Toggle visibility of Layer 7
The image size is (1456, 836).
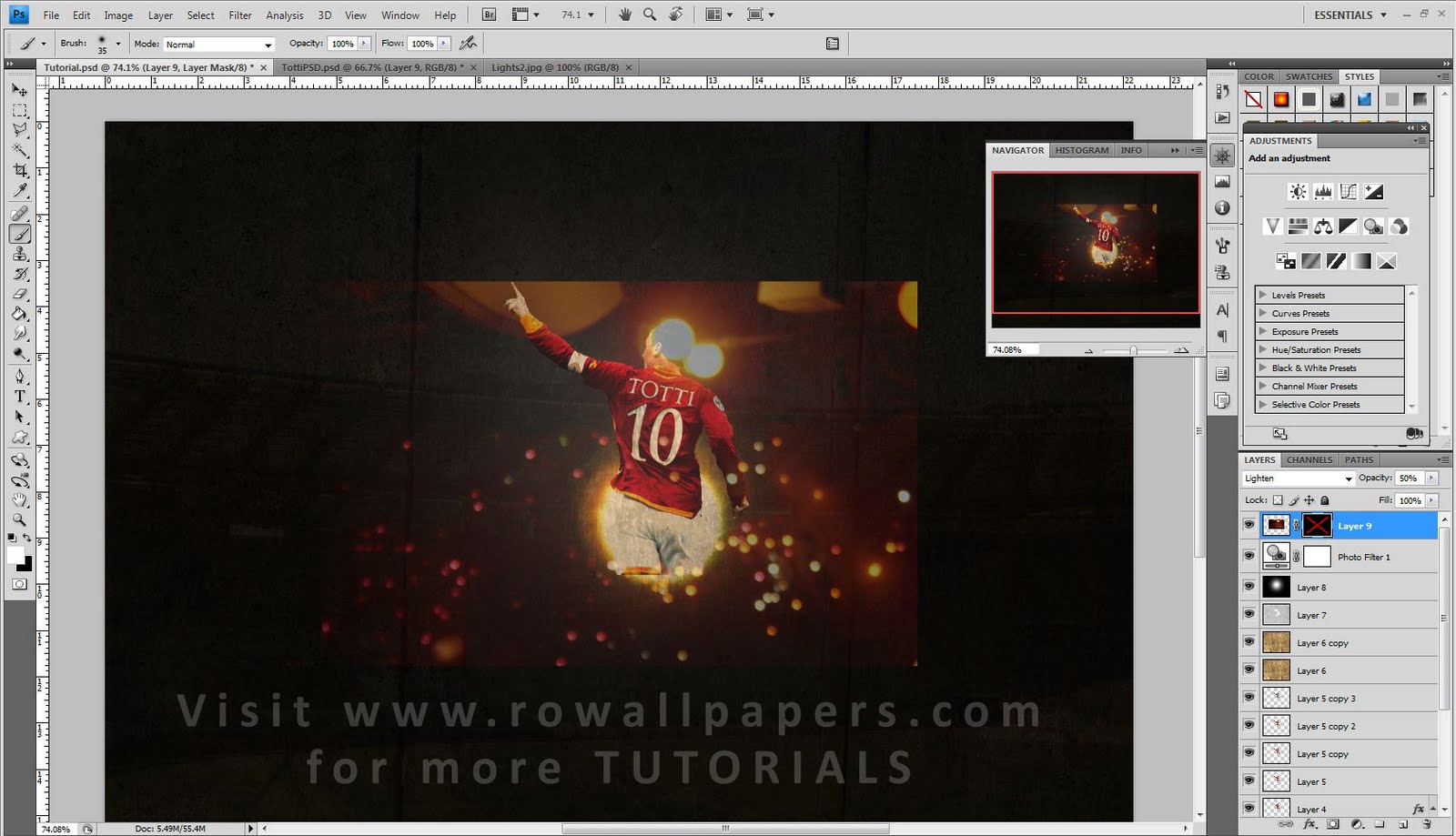pyautogui.click(x=1249, y=615)
